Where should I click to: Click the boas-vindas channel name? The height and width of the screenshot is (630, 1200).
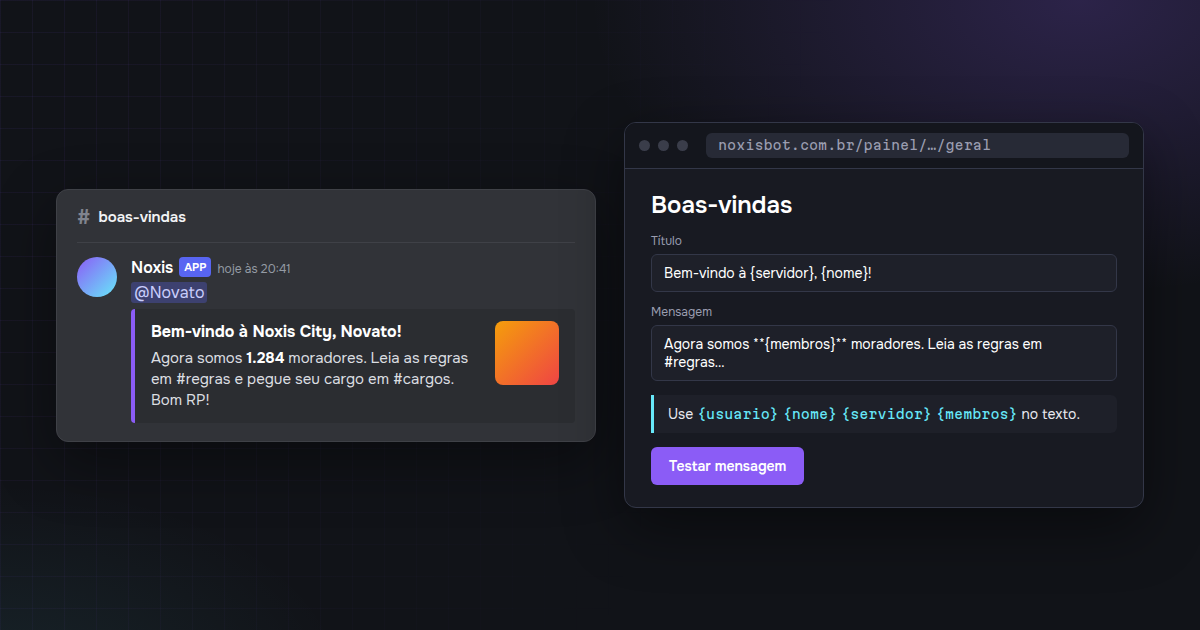(x=142, y=217)
